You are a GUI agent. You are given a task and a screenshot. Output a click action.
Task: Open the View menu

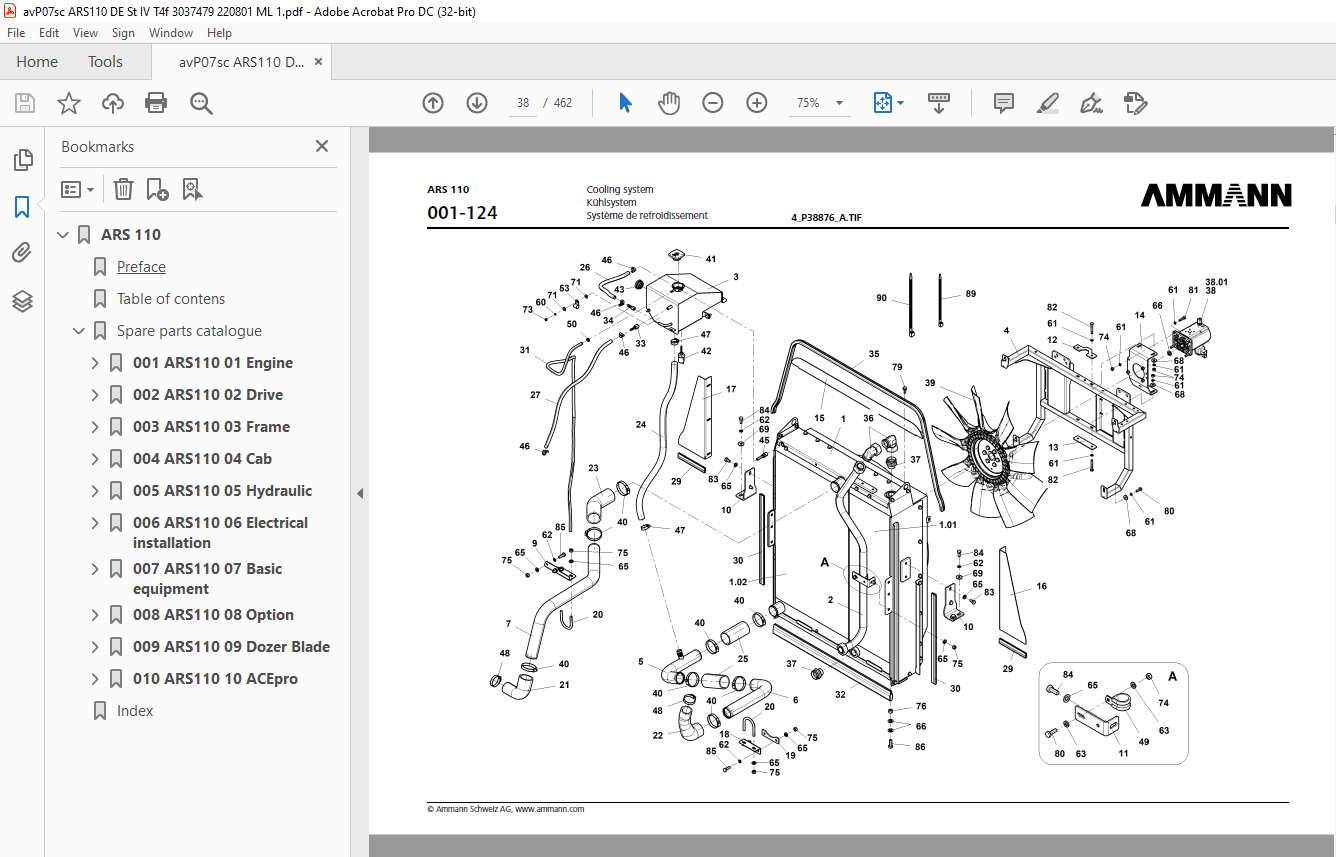[85, 33]
